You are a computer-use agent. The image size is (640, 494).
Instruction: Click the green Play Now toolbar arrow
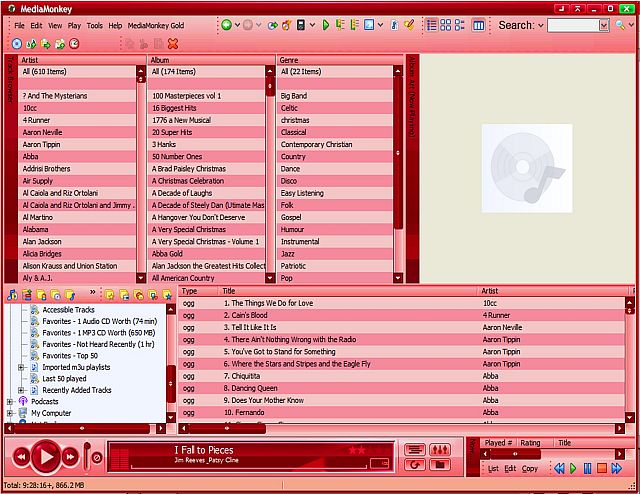pyautogui.click(x=326, y=25)
